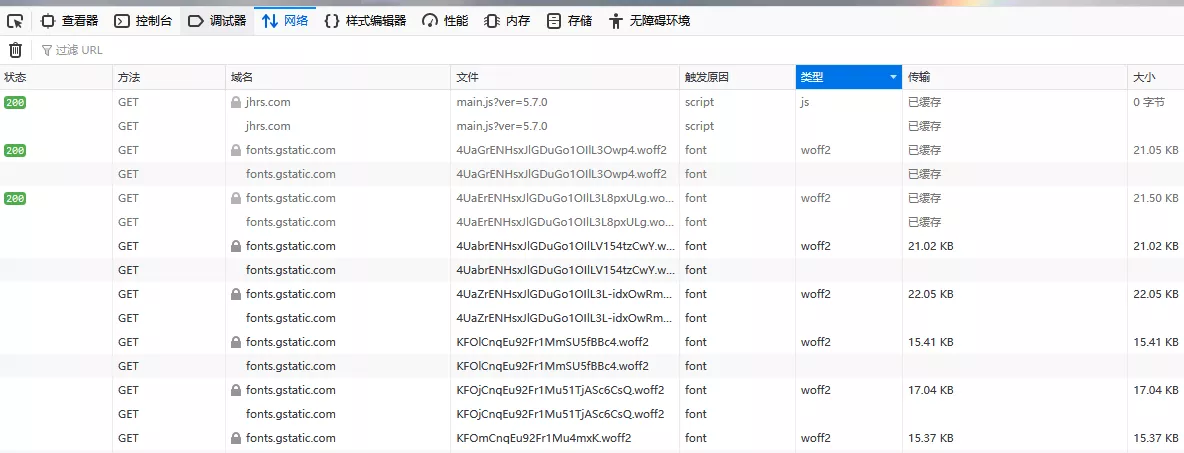The width and height of the screenshot is (1184, 453).
Task: Click lock icon beside first jhrs.com
Action: 236,102
